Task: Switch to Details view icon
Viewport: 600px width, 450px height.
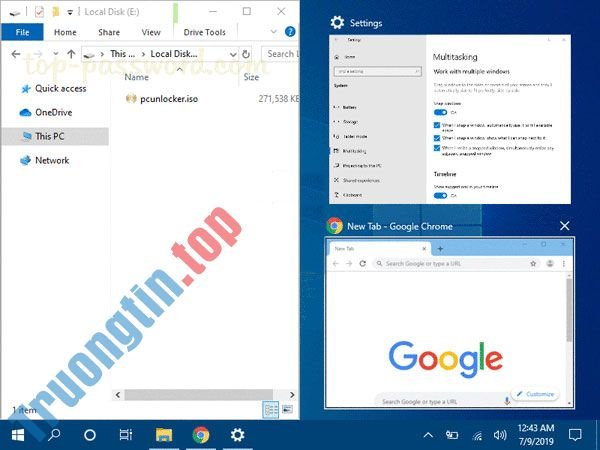Action: (271, 410)
